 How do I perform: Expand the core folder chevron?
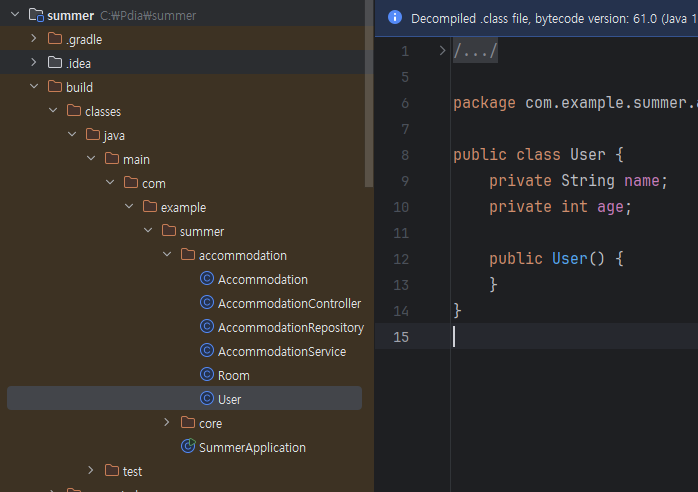(167, 423)
